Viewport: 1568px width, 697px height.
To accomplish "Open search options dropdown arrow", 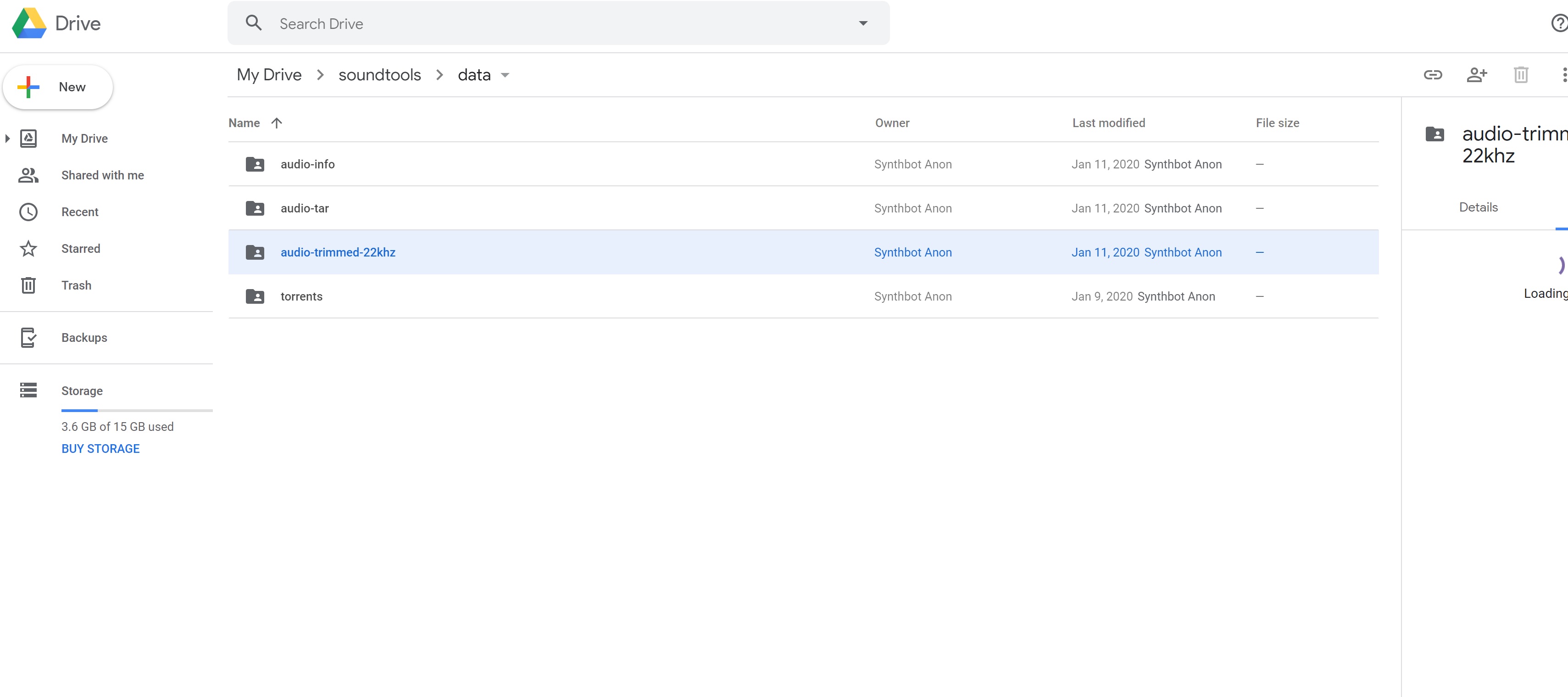I will point(862,24).
